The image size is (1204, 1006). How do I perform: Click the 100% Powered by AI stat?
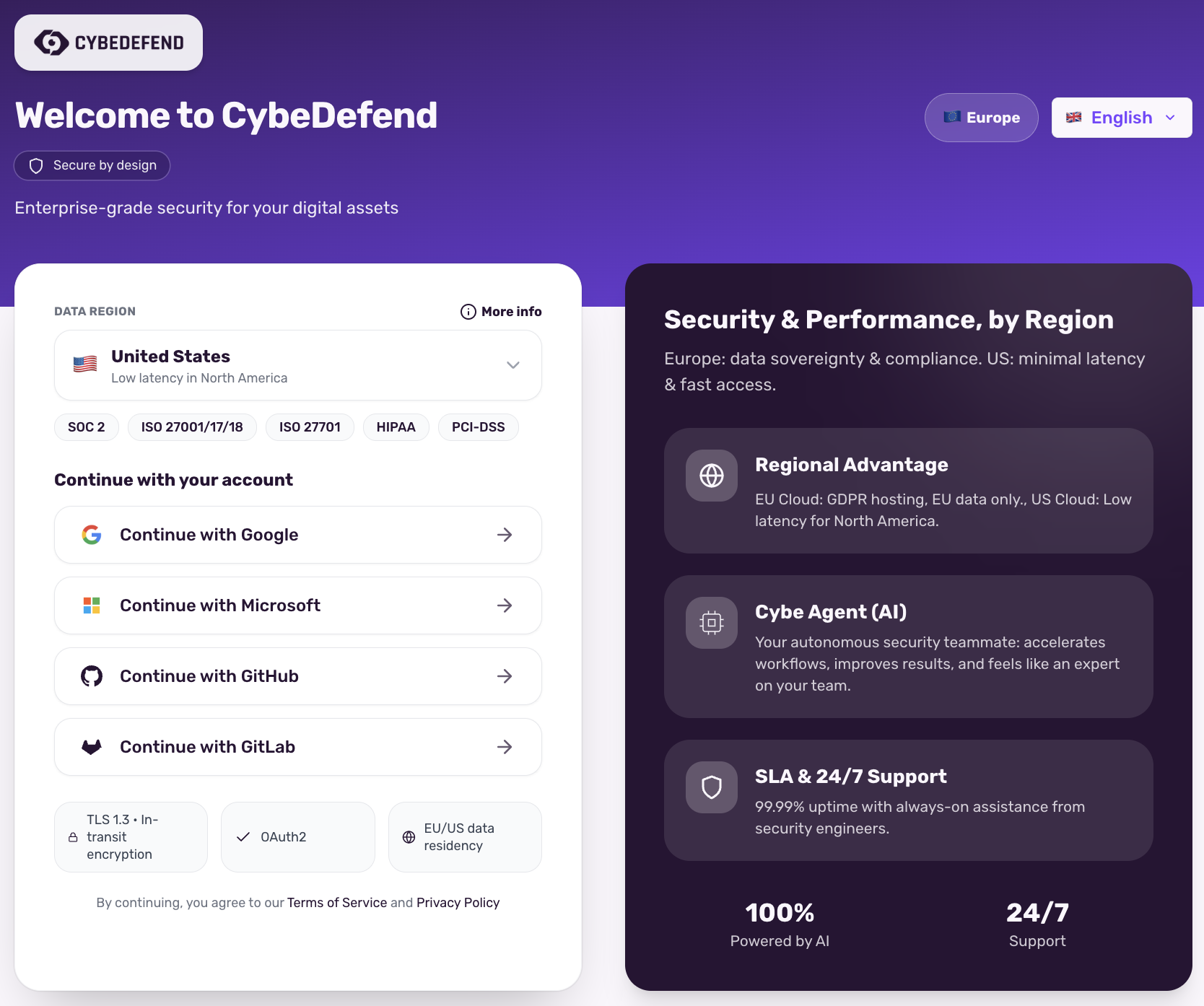point(780,924)
